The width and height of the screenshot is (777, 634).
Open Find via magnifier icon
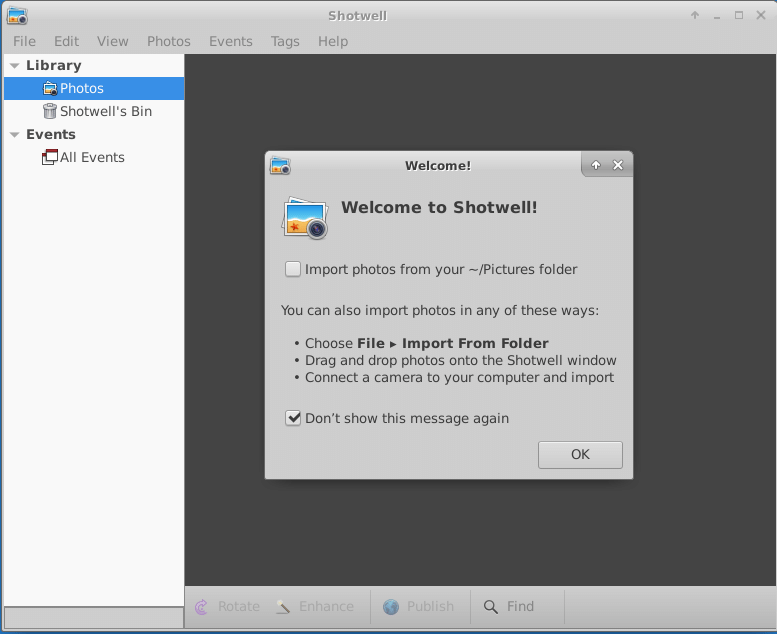[x=491, y=607]
